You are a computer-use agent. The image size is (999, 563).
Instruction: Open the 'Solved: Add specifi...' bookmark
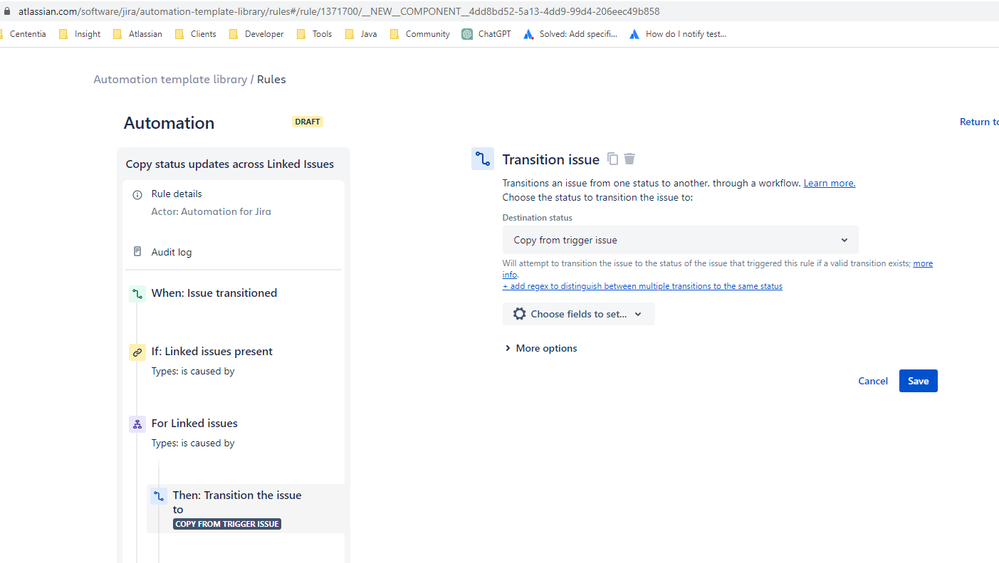[570, 34]
